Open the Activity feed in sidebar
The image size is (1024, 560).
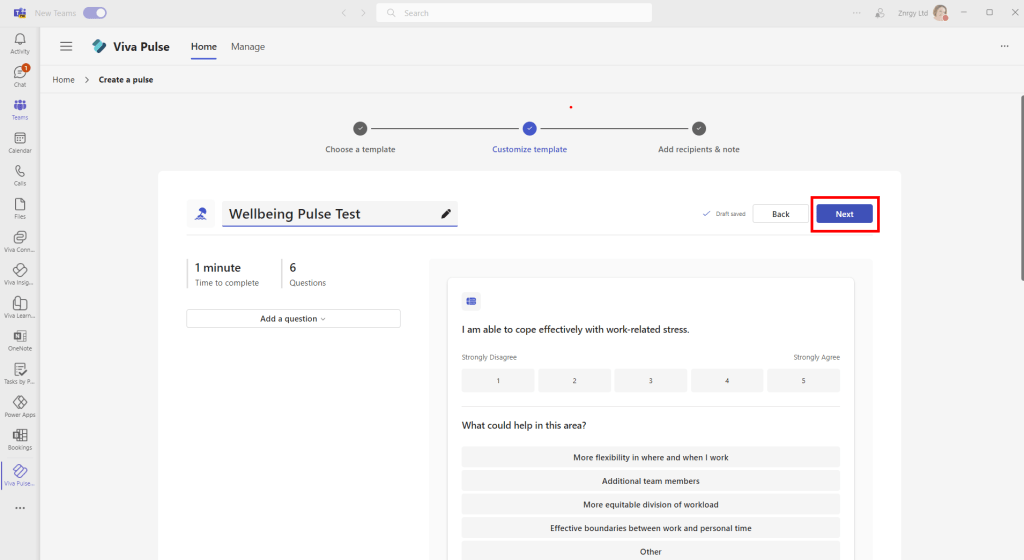(20, 43)
